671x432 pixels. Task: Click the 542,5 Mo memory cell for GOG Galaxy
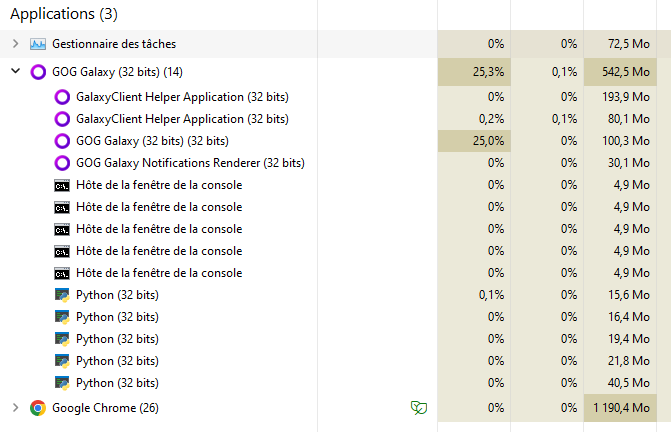(x=620, y=72)
